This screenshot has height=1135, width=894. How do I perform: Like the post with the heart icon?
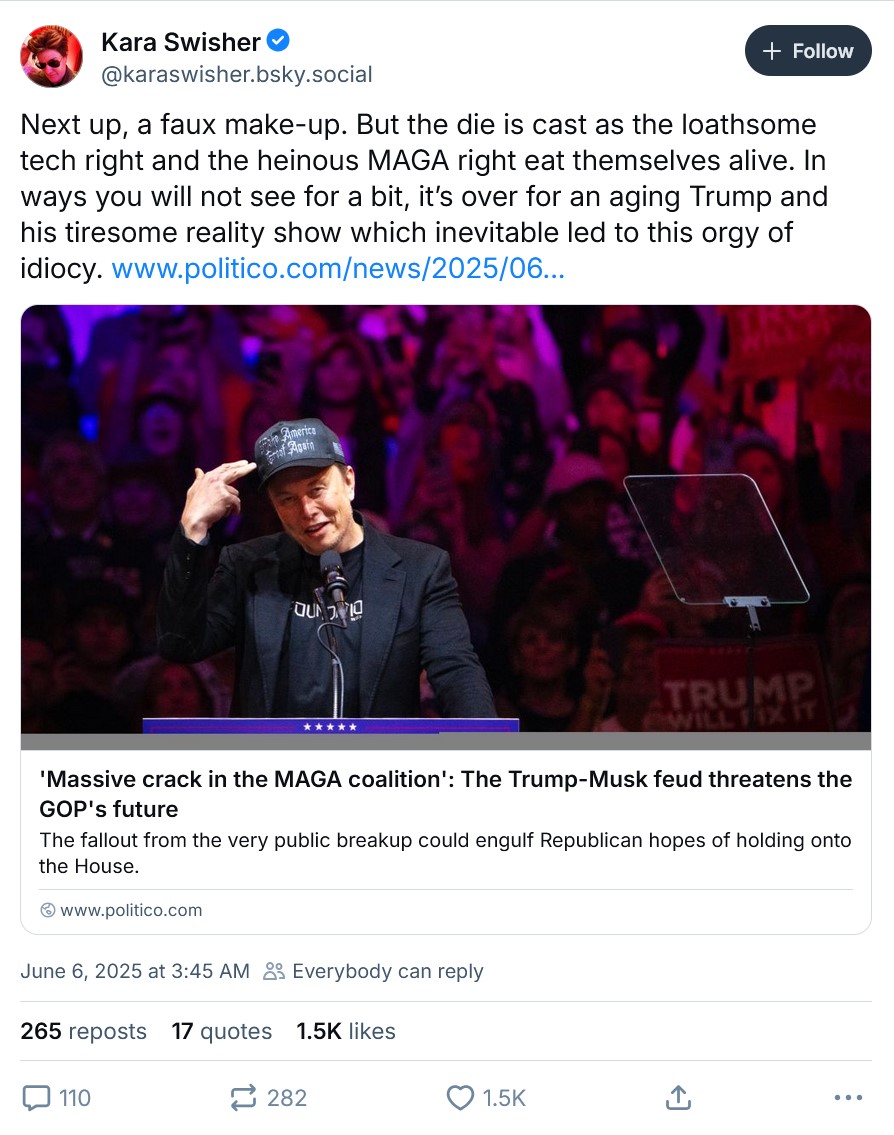[460, 1097]
